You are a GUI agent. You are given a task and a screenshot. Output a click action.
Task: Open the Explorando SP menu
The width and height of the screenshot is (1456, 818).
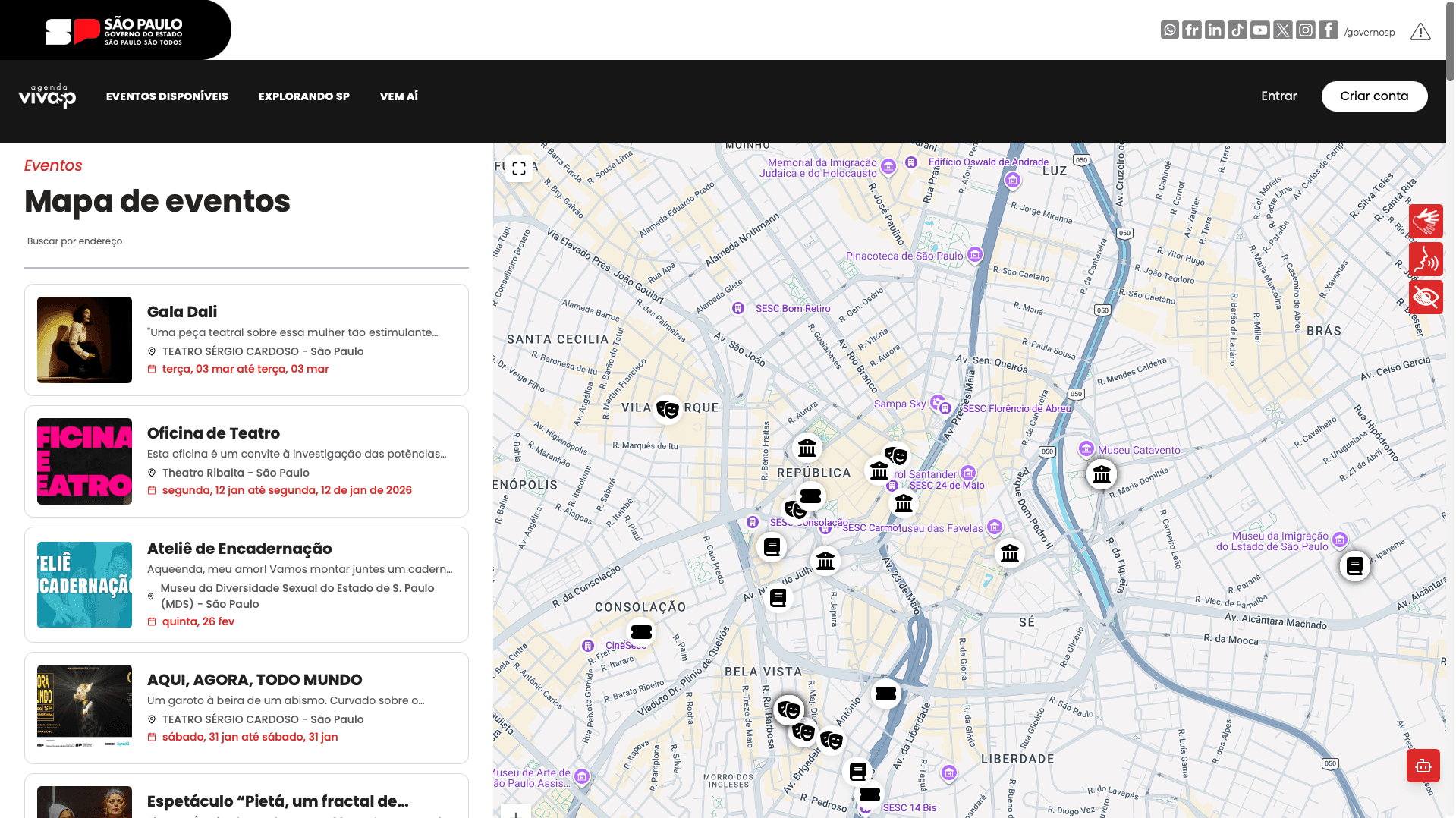[304, 96]
